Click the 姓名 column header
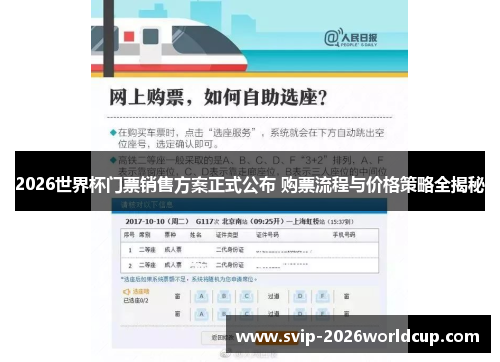Screen dimensions: 500x362 point(196,235)
